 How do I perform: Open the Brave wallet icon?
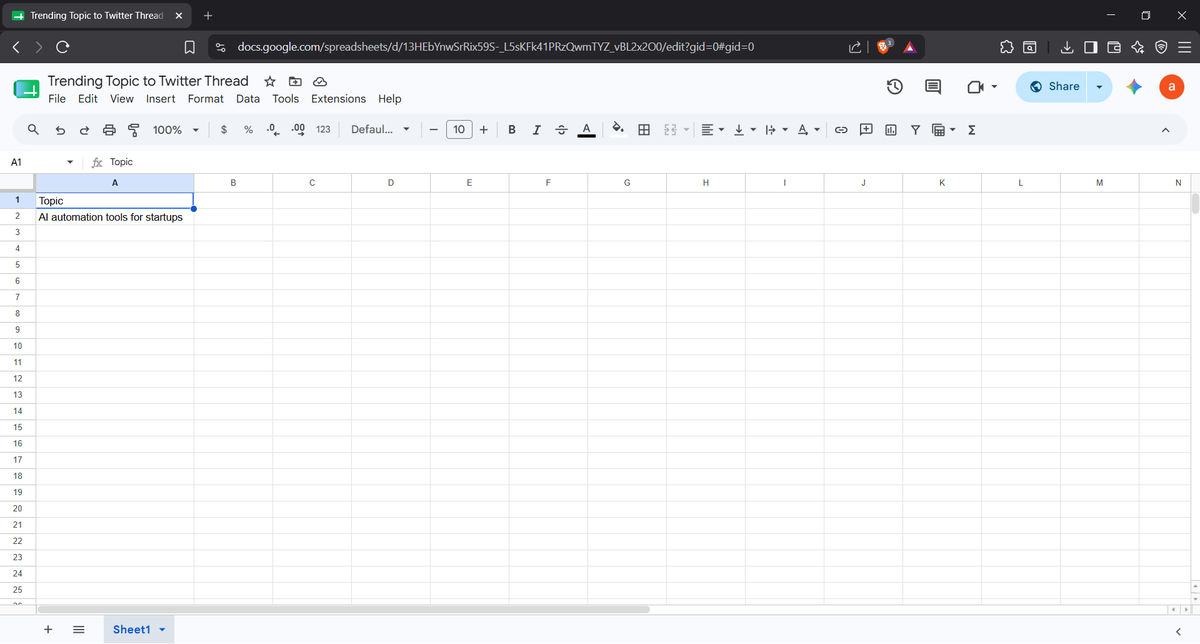coord(1113,46)
